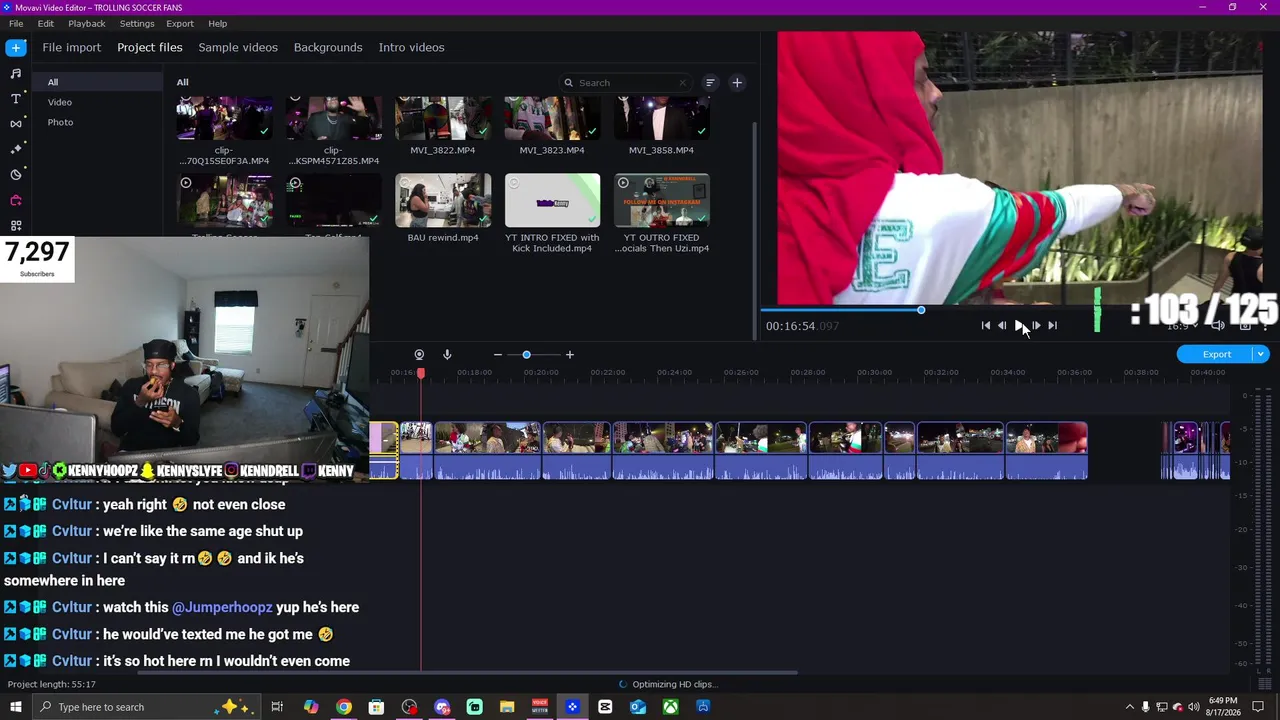Image resolution: width=1280 pixels, height=720 pixels.
Task: Open the Audio music-note sidebar tab
Action: [x=16, y=73]
